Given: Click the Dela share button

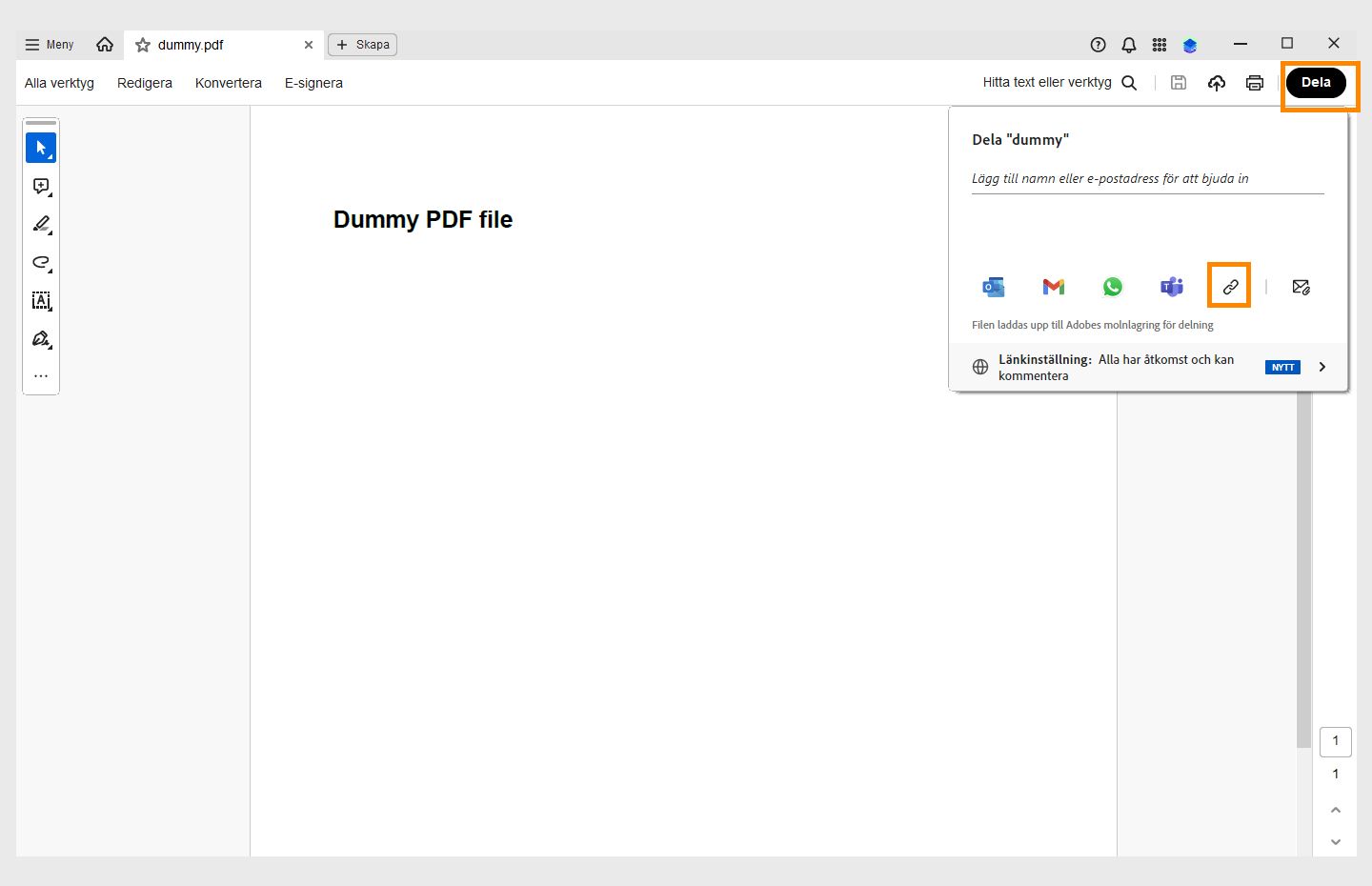Looking at the screenshot, I should tap(1316, 83).
